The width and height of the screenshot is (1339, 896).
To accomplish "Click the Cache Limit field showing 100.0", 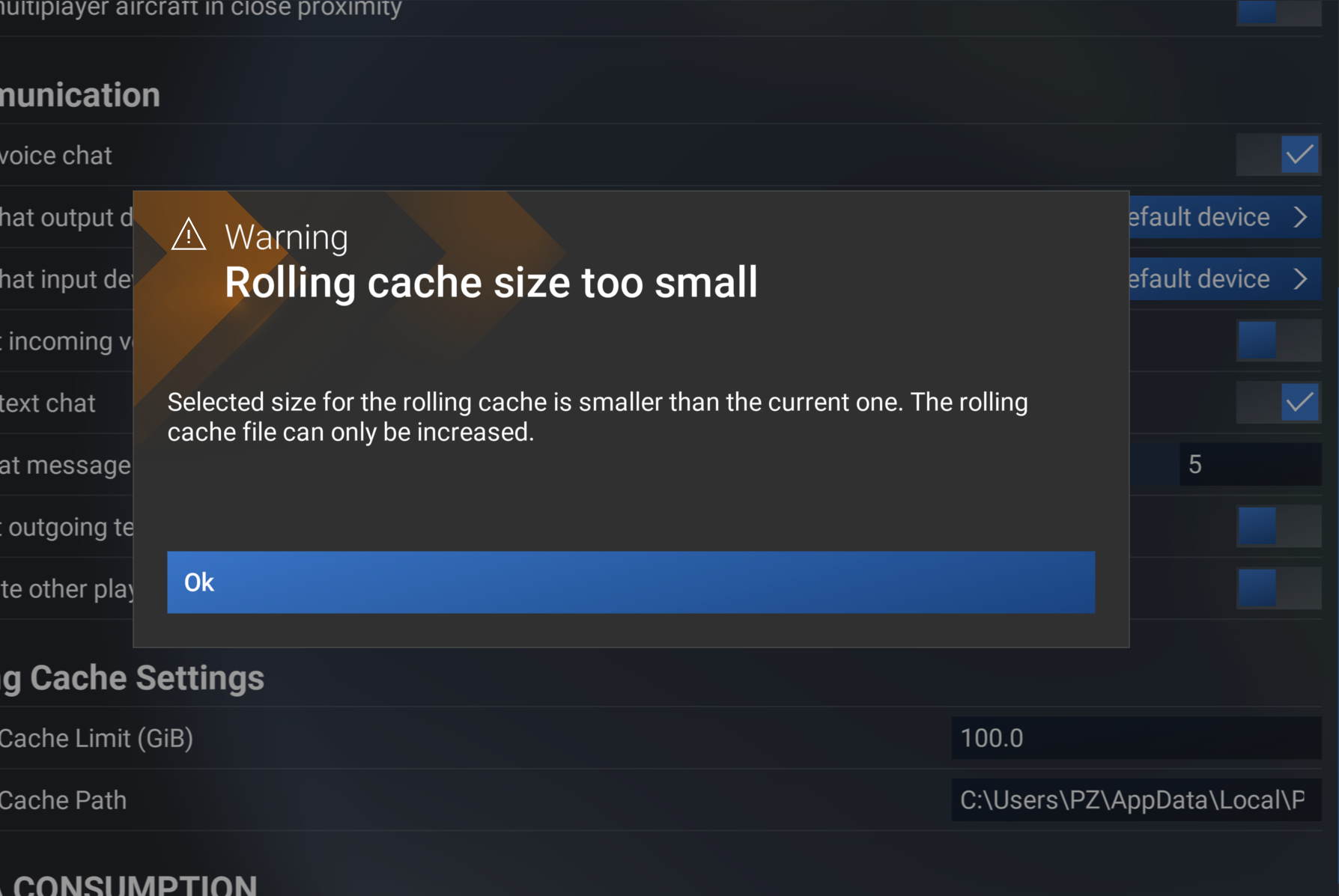I will (x=1135, y=738).
